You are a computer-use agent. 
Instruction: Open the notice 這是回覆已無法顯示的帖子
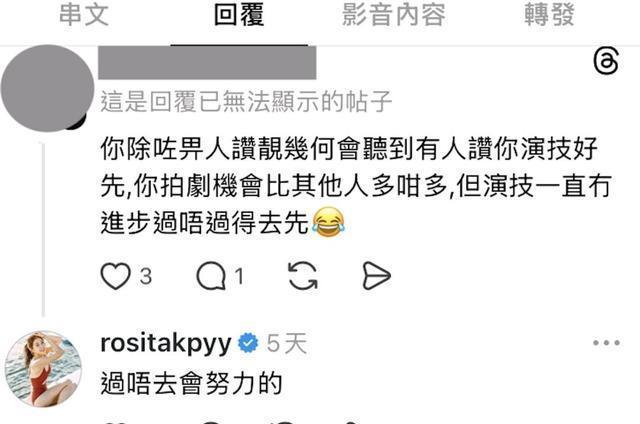(x=246, y=102)
